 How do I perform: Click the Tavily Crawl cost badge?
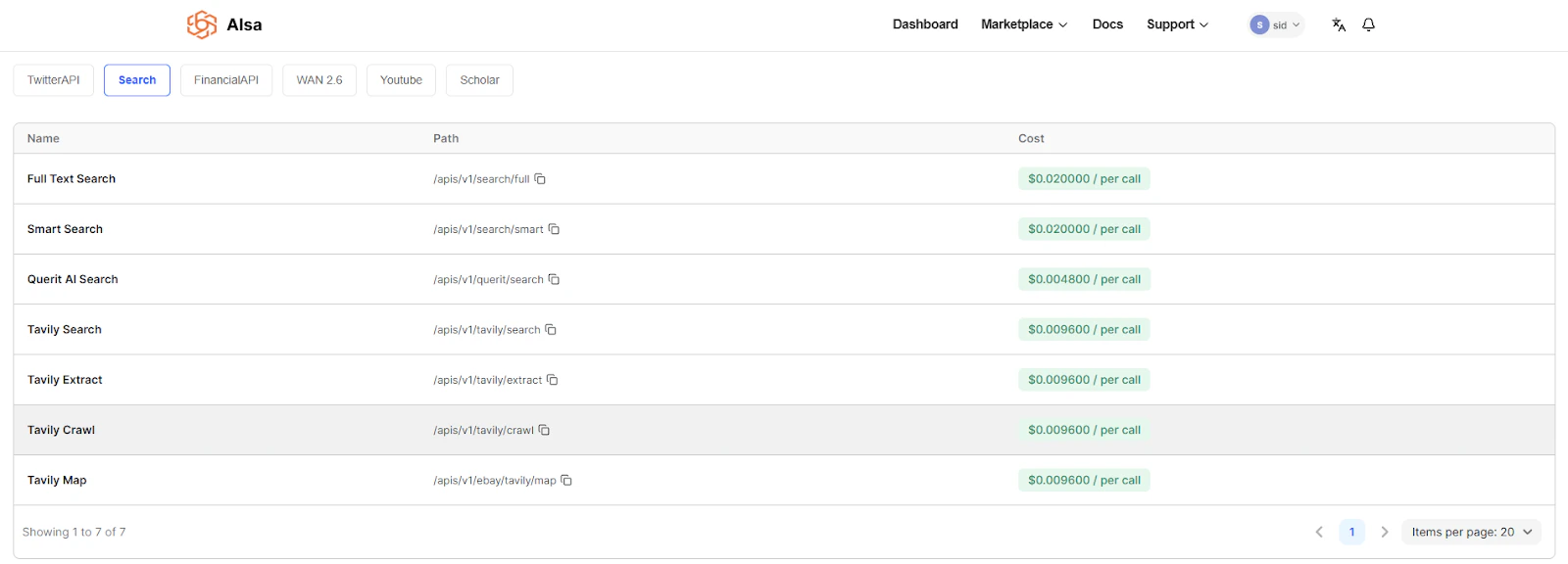coord(1084,430)
